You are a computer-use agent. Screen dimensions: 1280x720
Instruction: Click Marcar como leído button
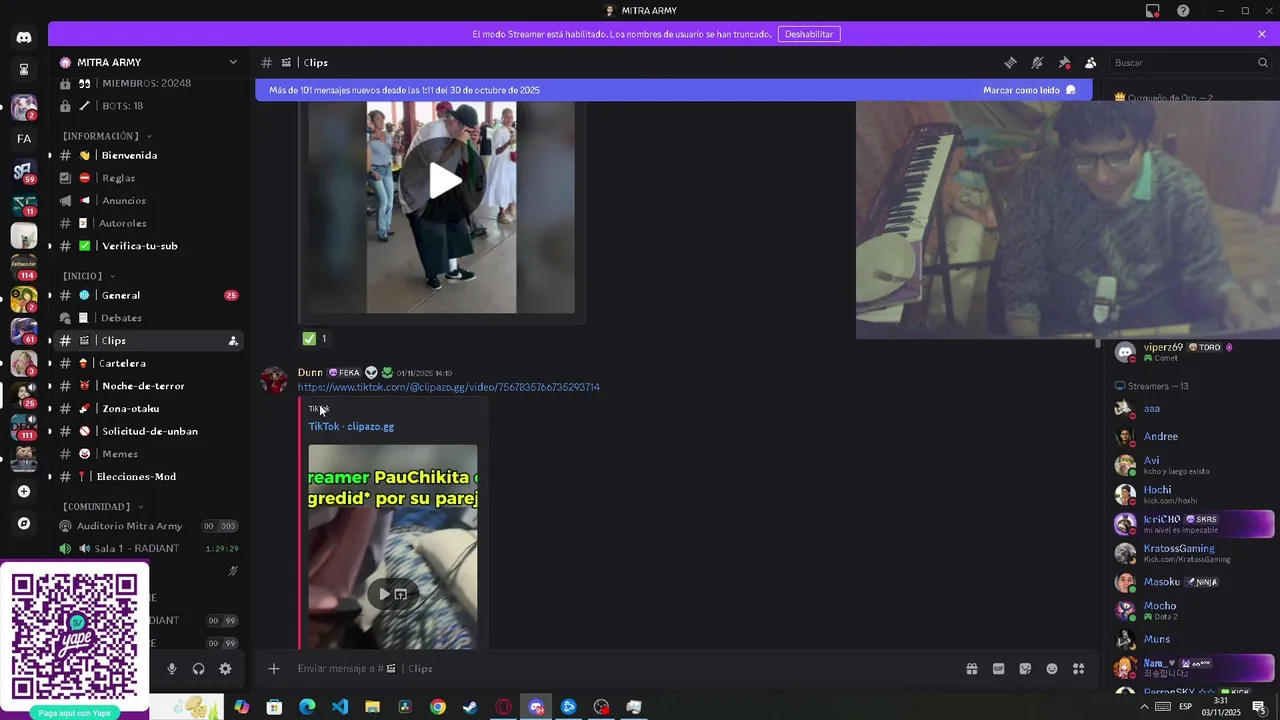pos(1029,90)
